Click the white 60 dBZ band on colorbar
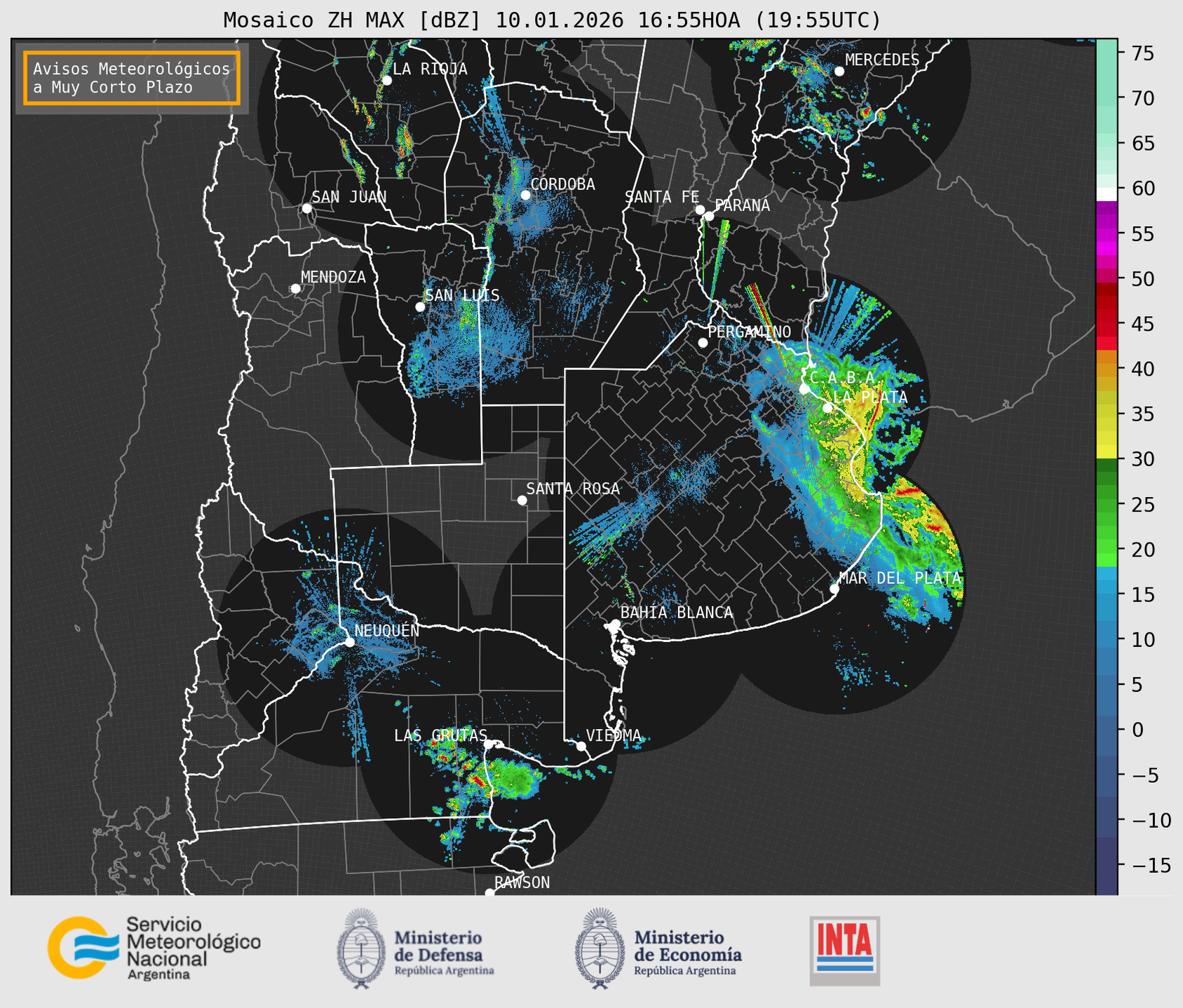 [x=1106, y=193]
